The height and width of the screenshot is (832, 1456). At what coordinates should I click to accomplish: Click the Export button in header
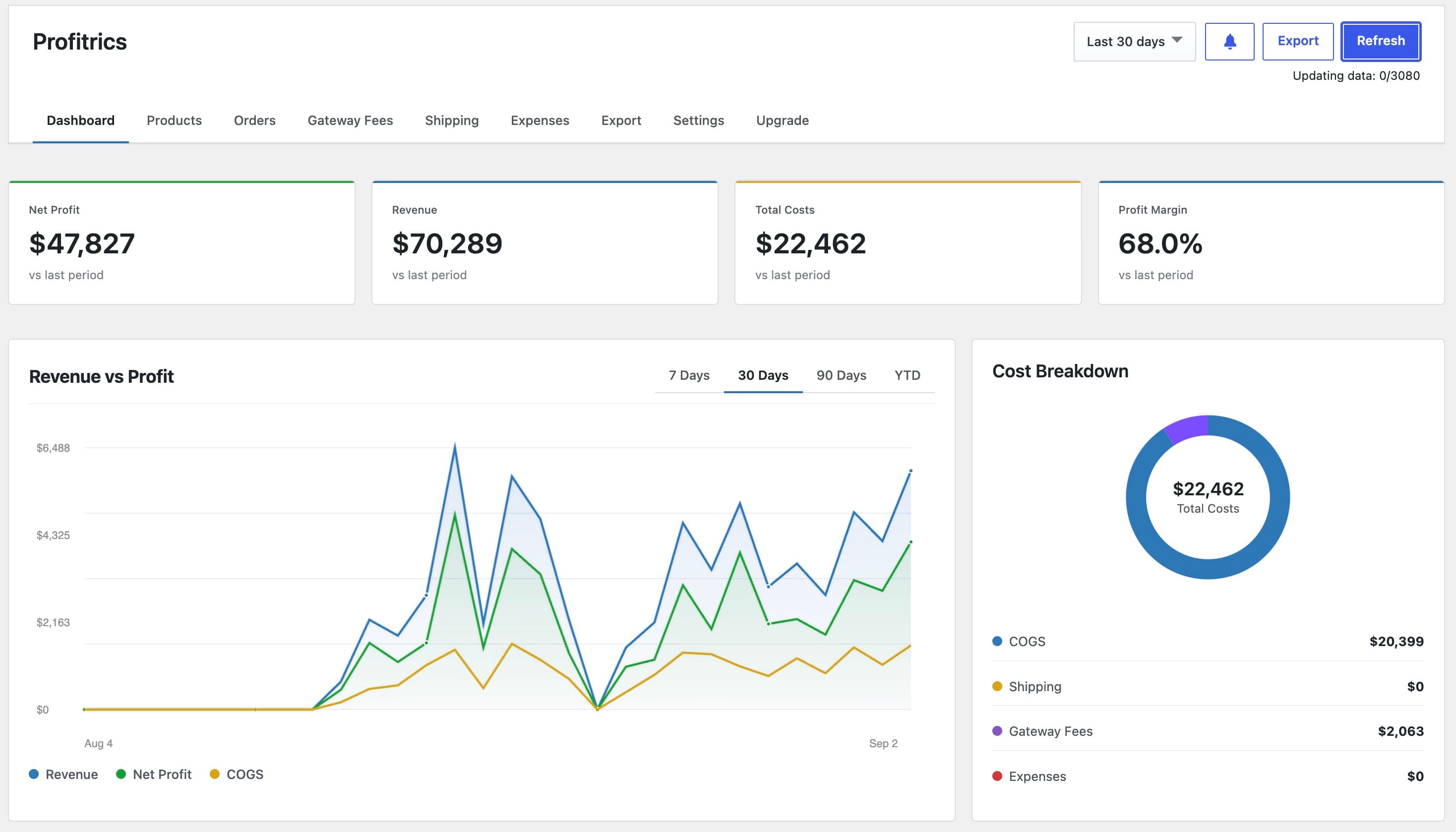click(x=1298, y=41)
